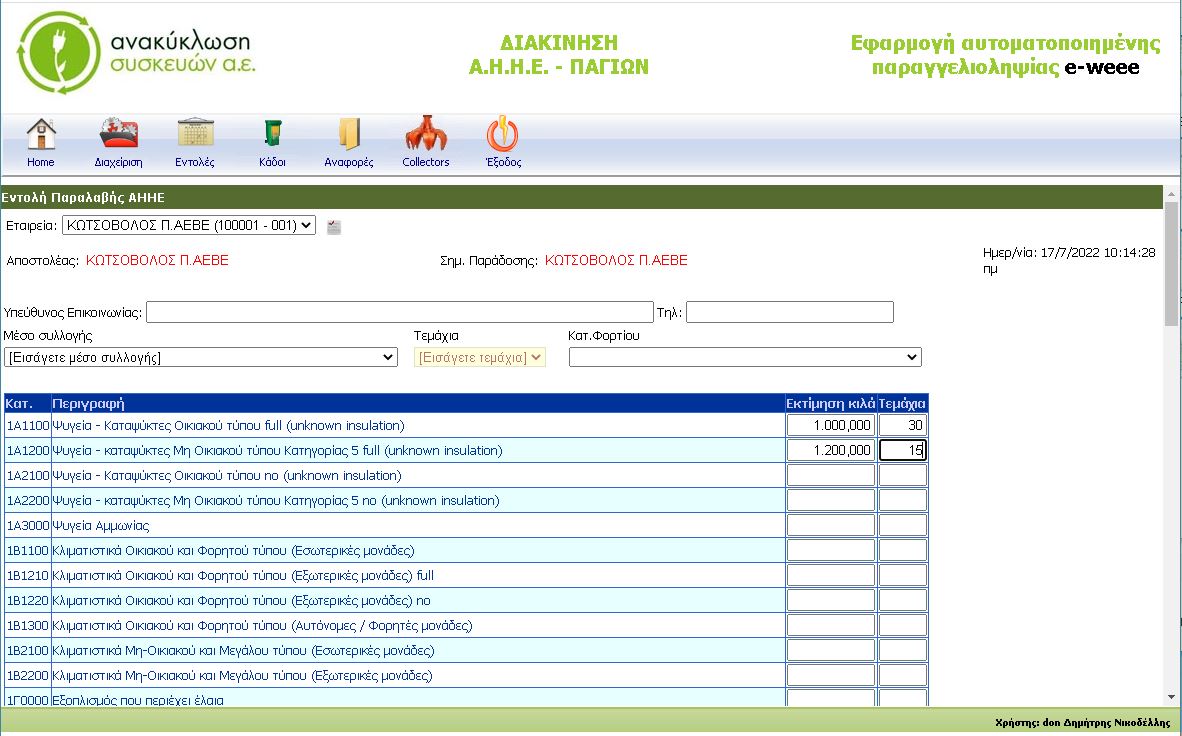Open the Τεμάχια dropdown
Screen dimensions: 1182x736
pyautogui.click(x=479, y=357)
